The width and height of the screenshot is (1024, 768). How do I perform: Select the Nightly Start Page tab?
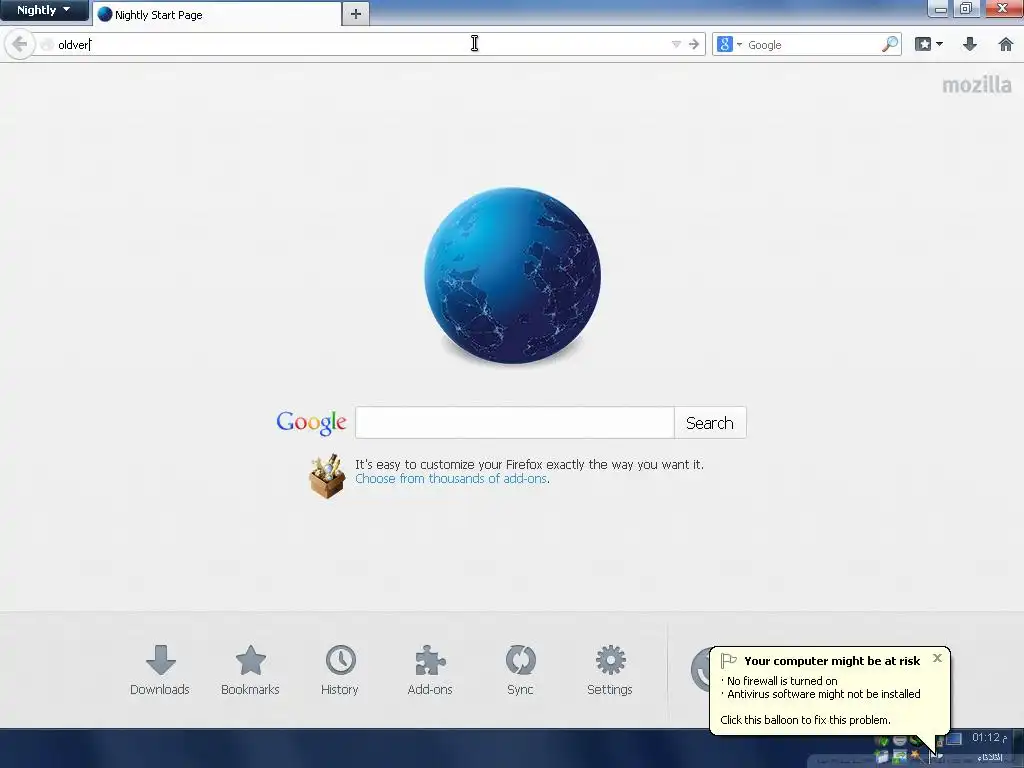[x=217, y=14]
